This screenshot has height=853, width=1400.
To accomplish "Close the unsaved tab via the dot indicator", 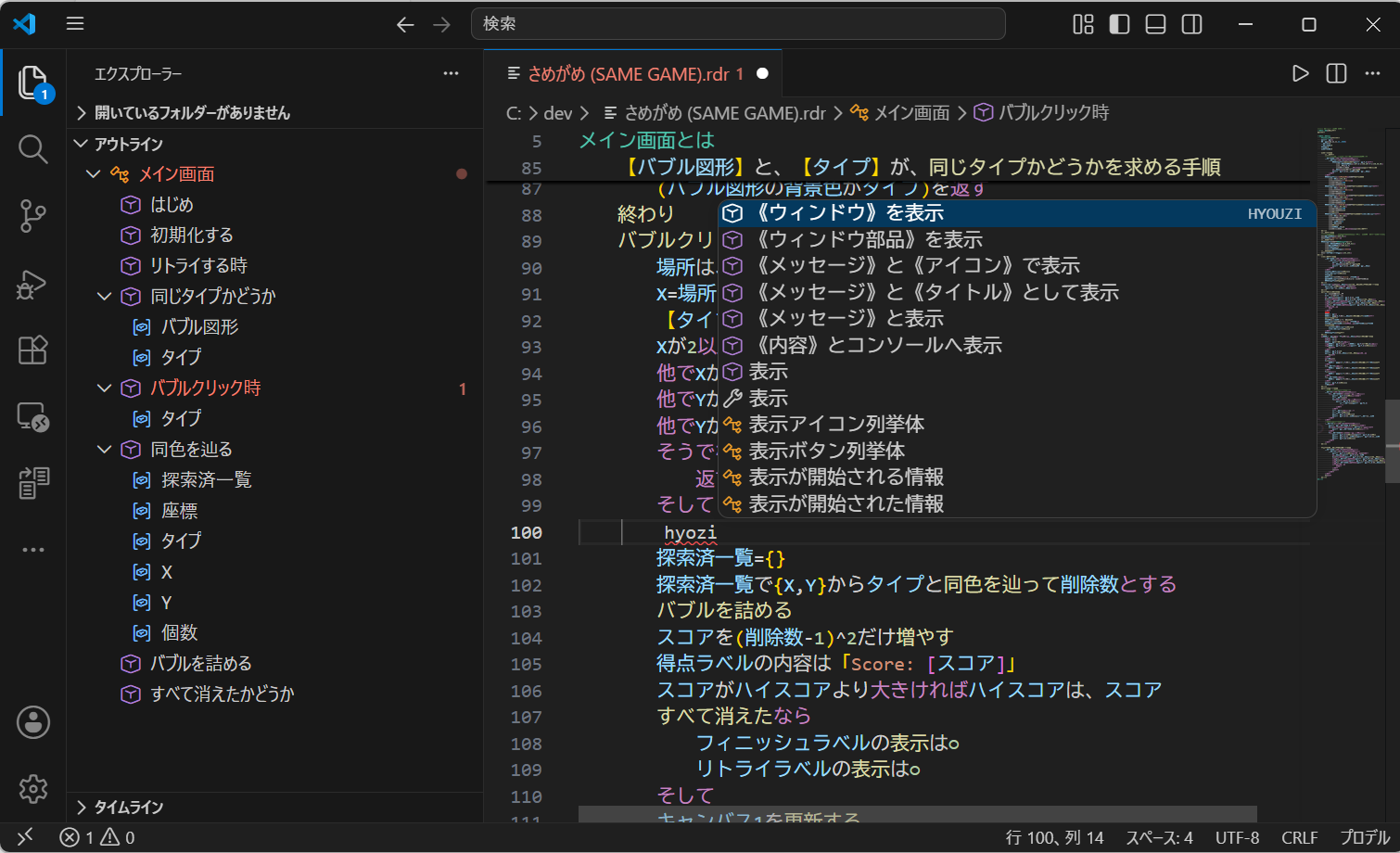I will tap(762, 73).
